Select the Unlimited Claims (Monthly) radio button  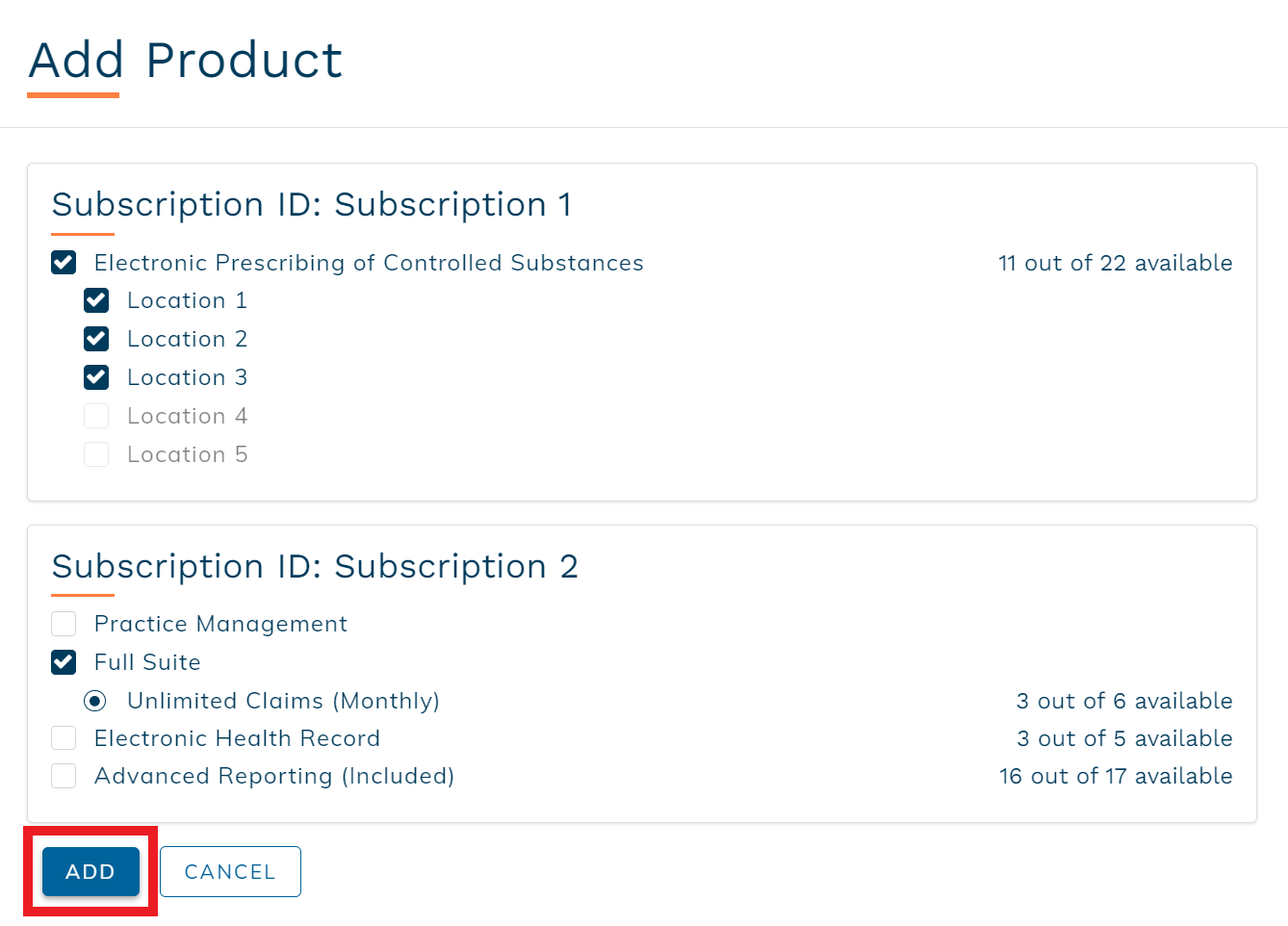[94, 701]
